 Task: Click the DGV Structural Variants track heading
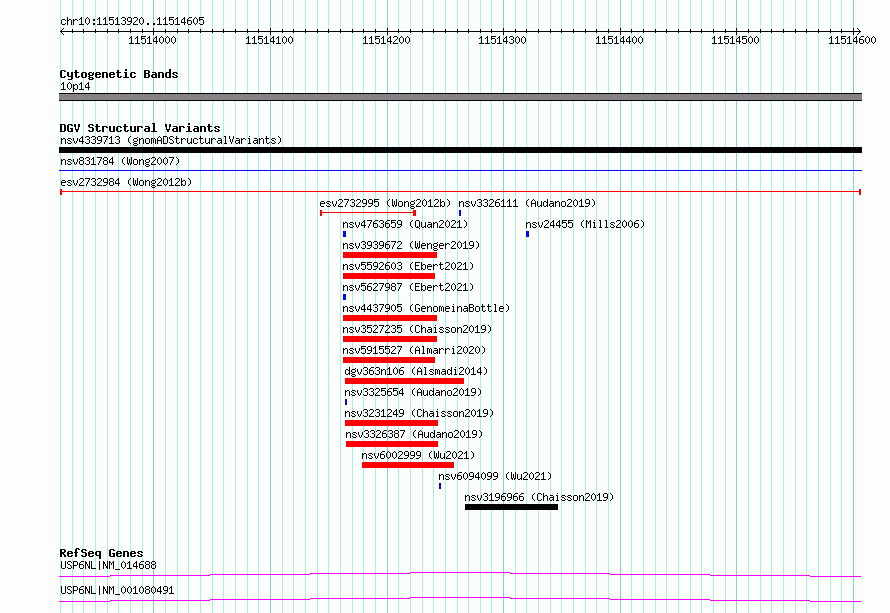140,128
